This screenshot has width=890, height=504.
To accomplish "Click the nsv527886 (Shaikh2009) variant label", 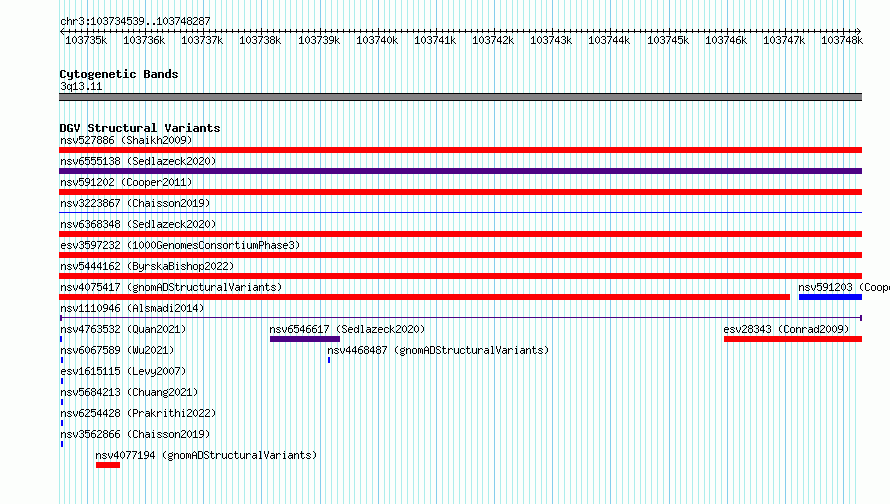I will tap(126, 140).
